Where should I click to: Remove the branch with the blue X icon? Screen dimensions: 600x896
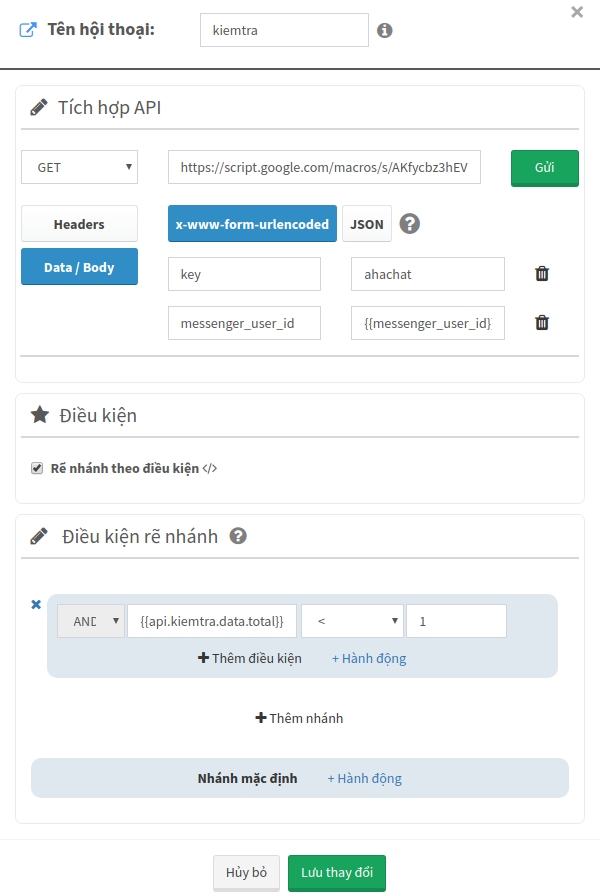pyautogui.click(x=36, y=604)
